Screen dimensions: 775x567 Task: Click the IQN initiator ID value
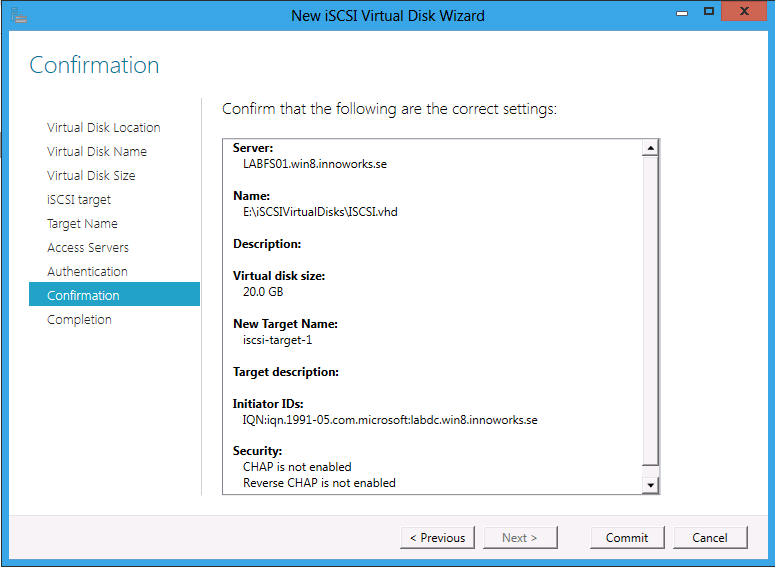[x=390, y=420]
